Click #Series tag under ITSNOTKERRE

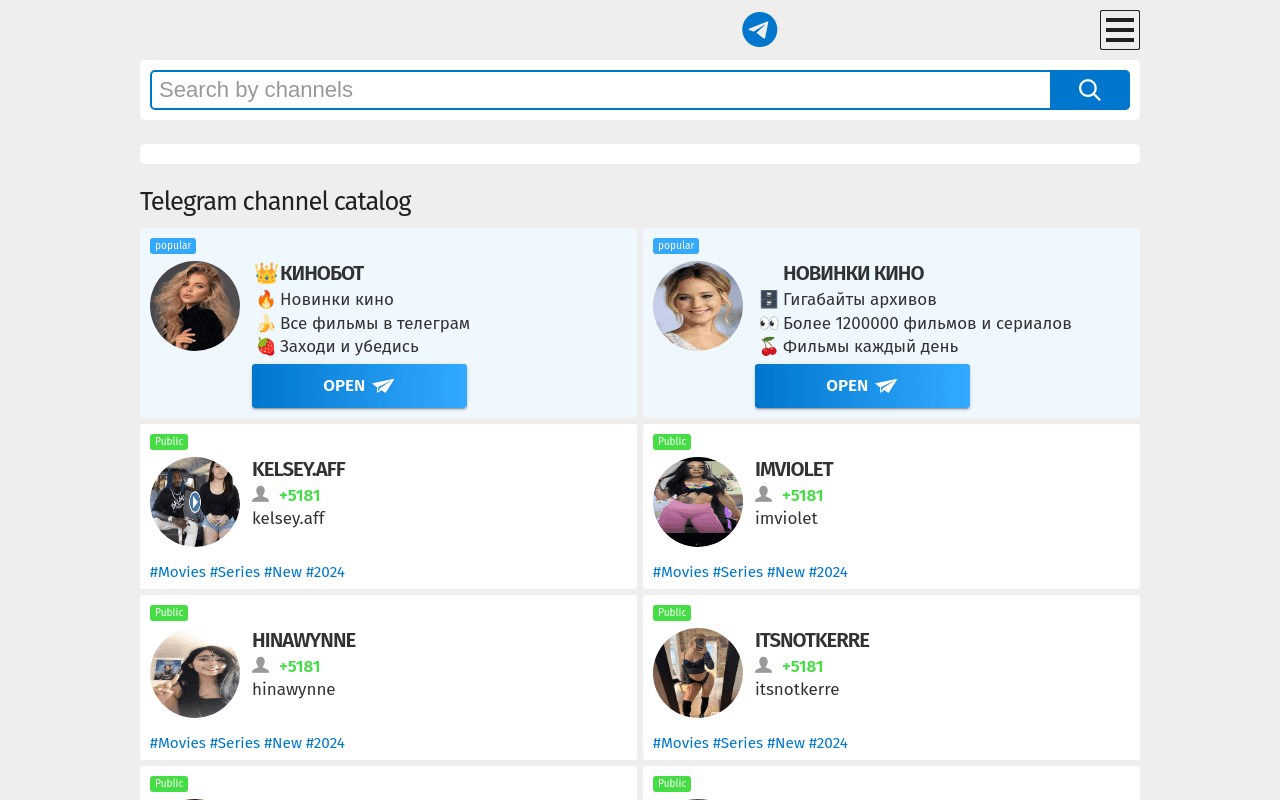(738, 743)
